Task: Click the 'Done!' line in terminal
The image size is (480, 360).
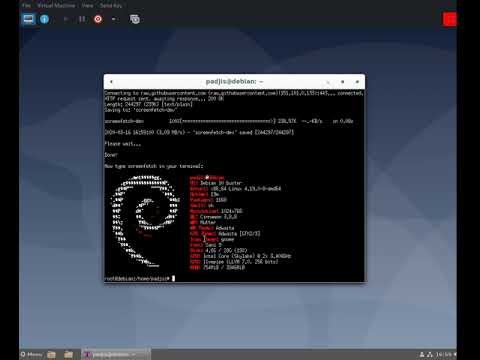Action: [x=111, y=155]
